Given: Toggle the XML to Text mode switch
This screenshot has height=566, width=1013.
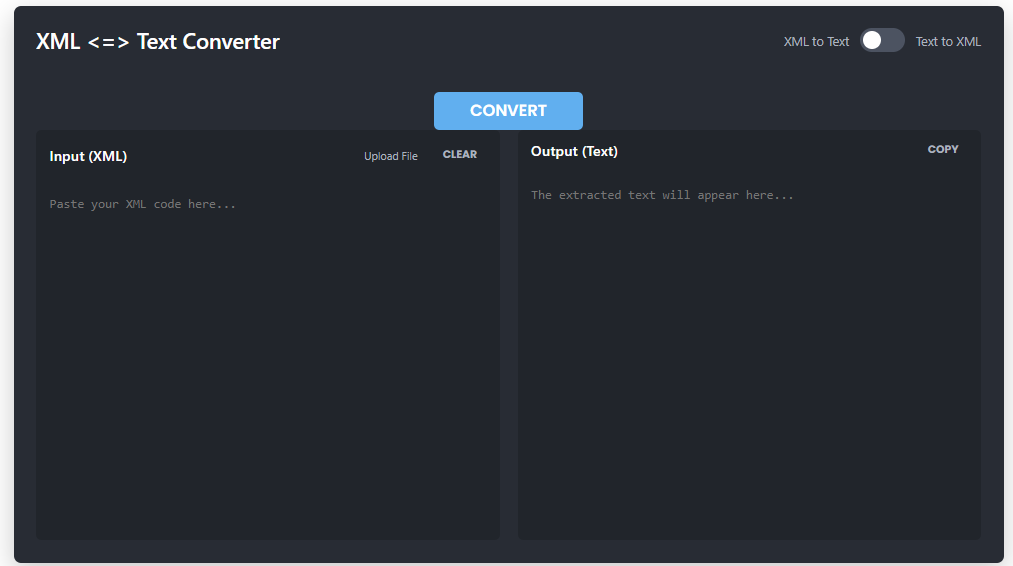Looking at the screenshot, I should pyautogui.click(x=882, y=41).
